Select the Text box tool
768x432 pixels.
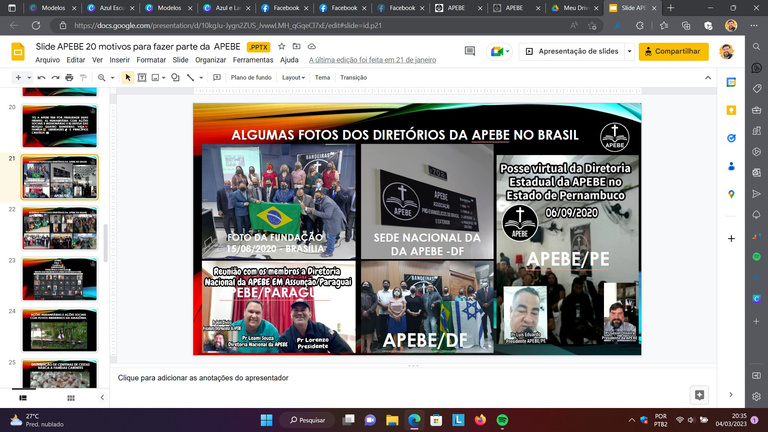[x=142, y=77]
